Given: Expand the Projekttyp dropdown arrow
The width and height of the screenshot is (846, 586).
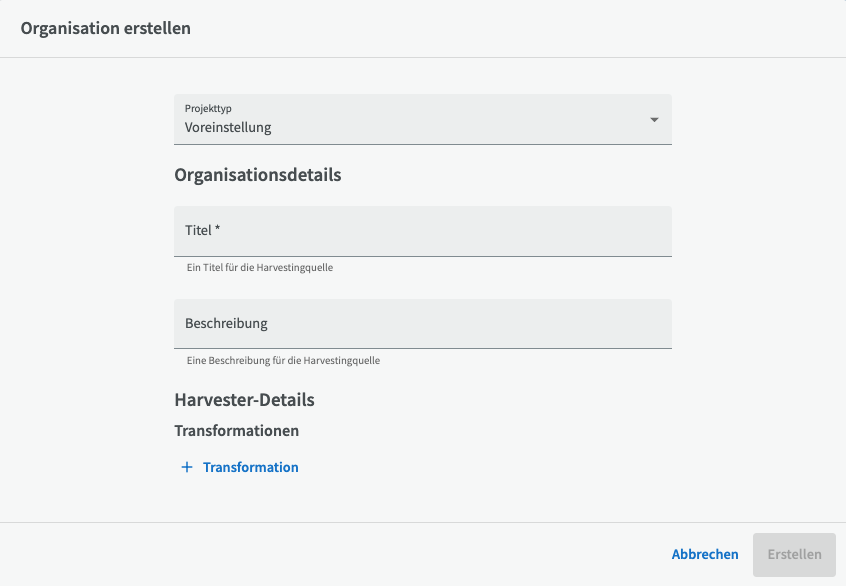Looking at the screenshot, I should pos(654,120).
